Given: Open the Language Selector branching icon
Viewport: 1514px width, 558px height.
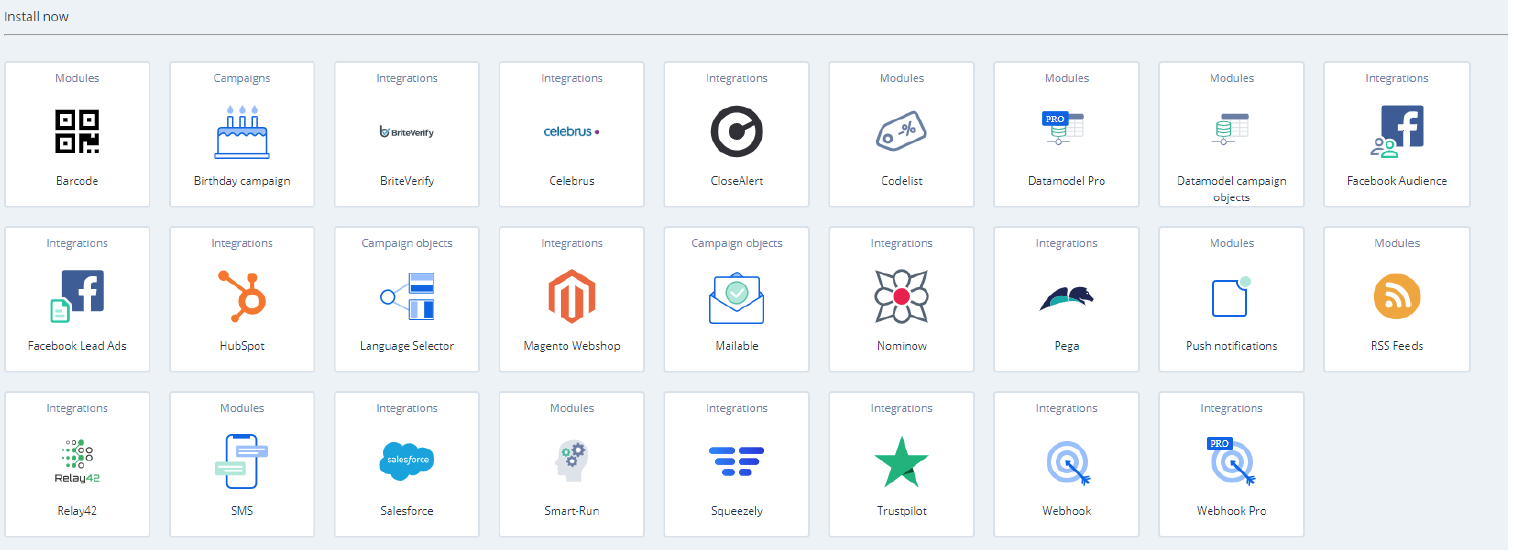Looking at the screenshot, I should coord(407,296).
